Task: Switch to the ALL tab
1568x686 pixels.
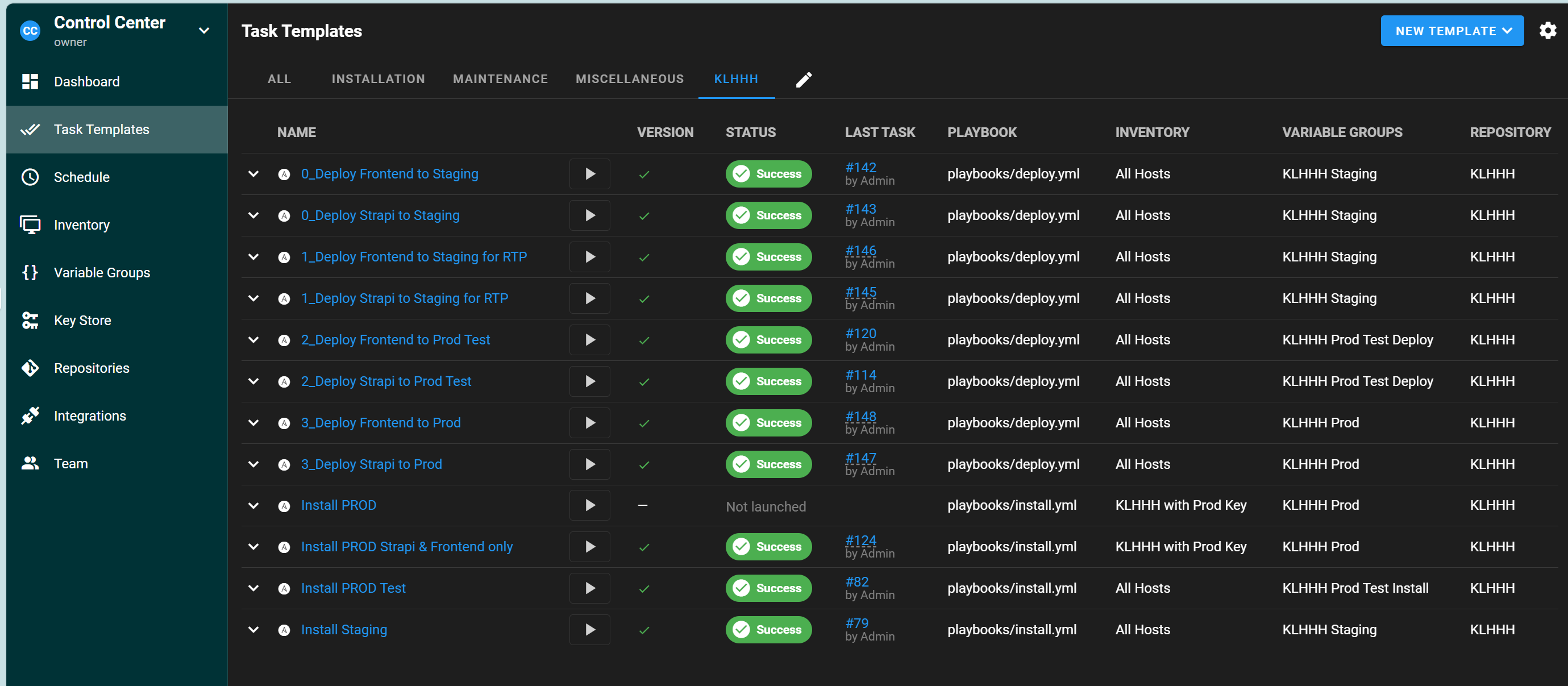Action: pyautogui.click(x=280, y=79)
